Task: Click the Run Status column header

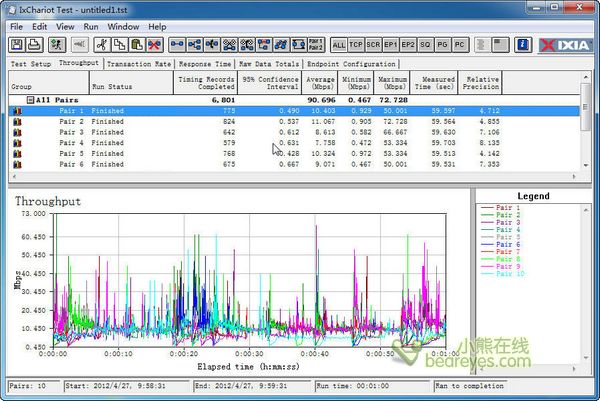Action: (132, 83)
